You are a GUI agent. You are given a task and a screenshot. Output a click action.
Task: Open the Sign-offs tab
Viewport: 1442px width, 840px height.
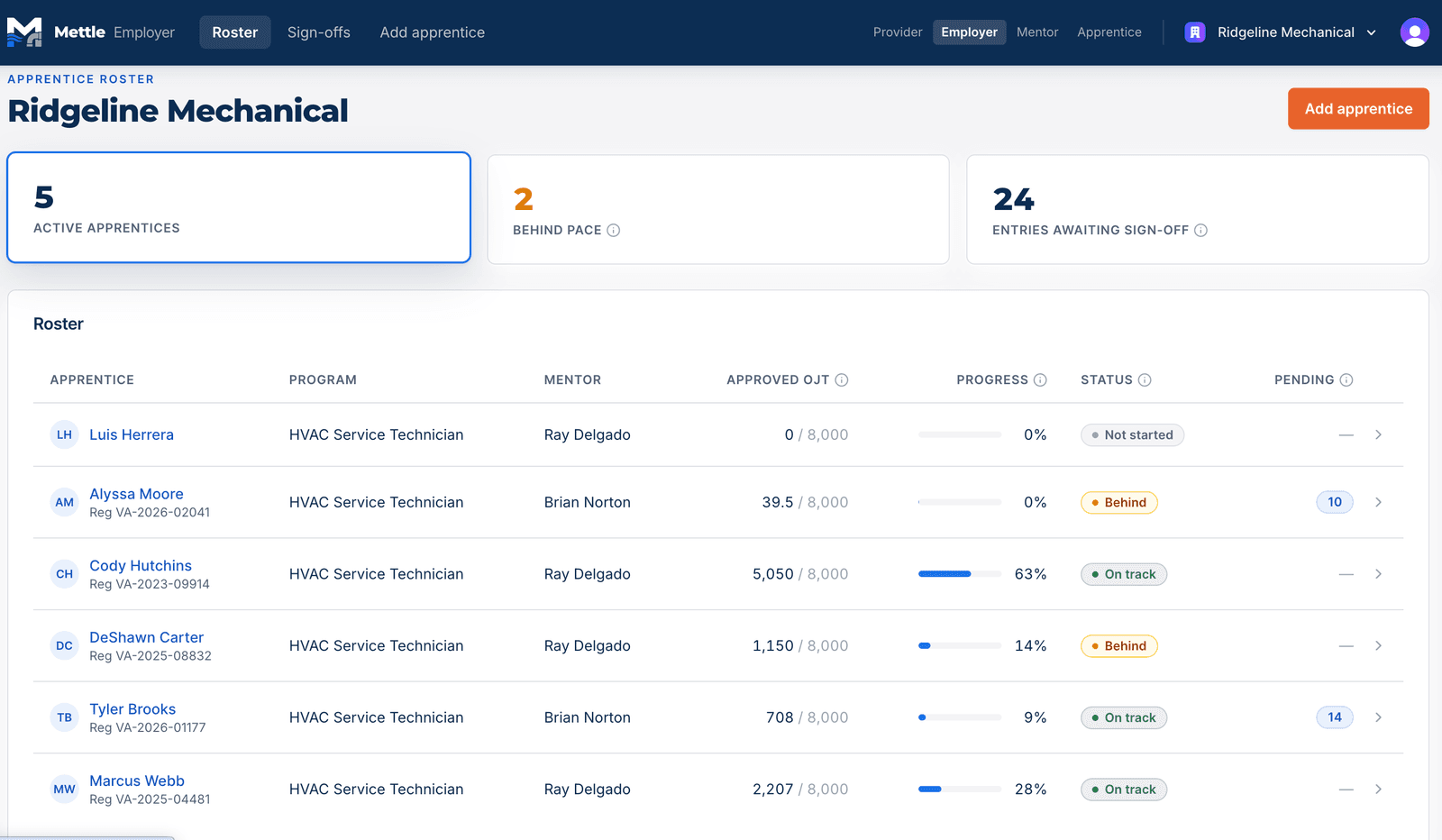coord(319,32)
